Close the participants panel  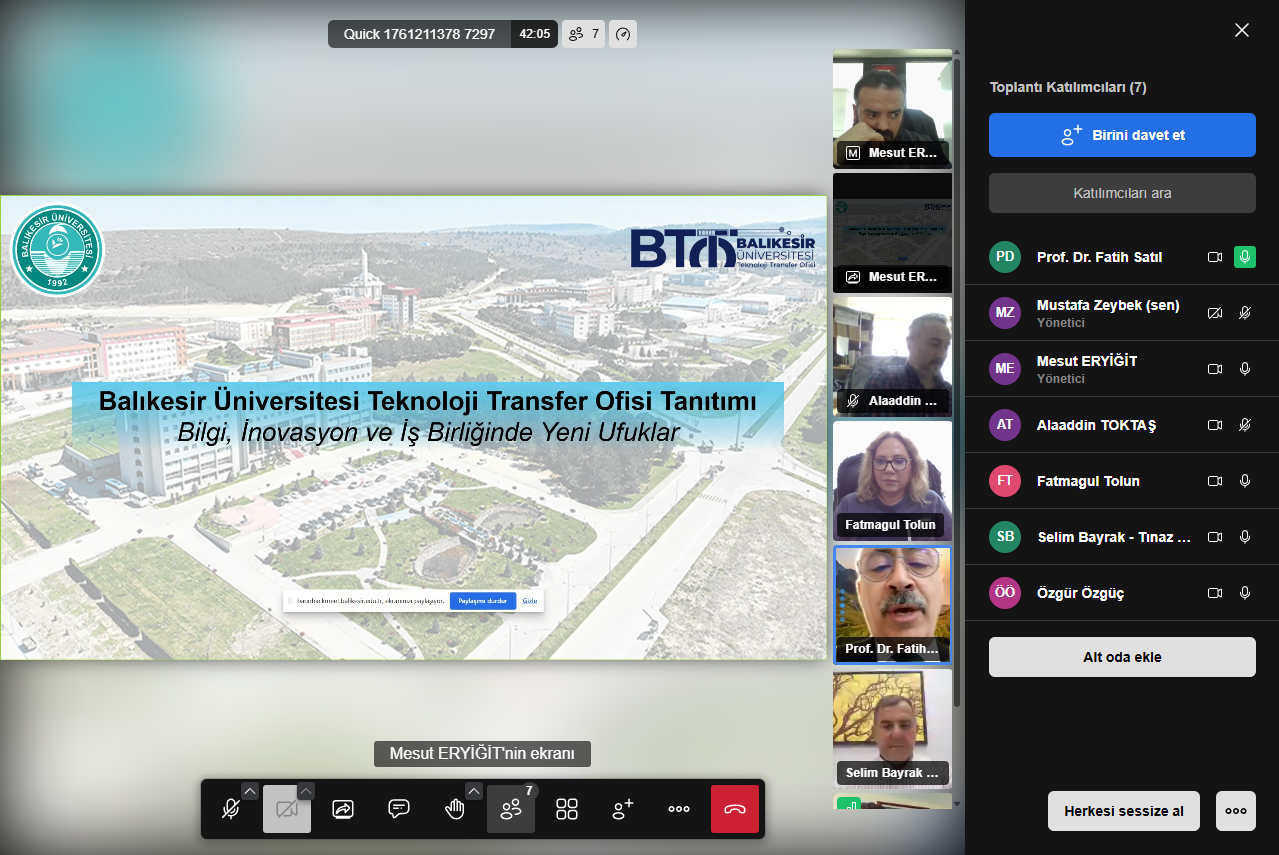(1242, 30)
